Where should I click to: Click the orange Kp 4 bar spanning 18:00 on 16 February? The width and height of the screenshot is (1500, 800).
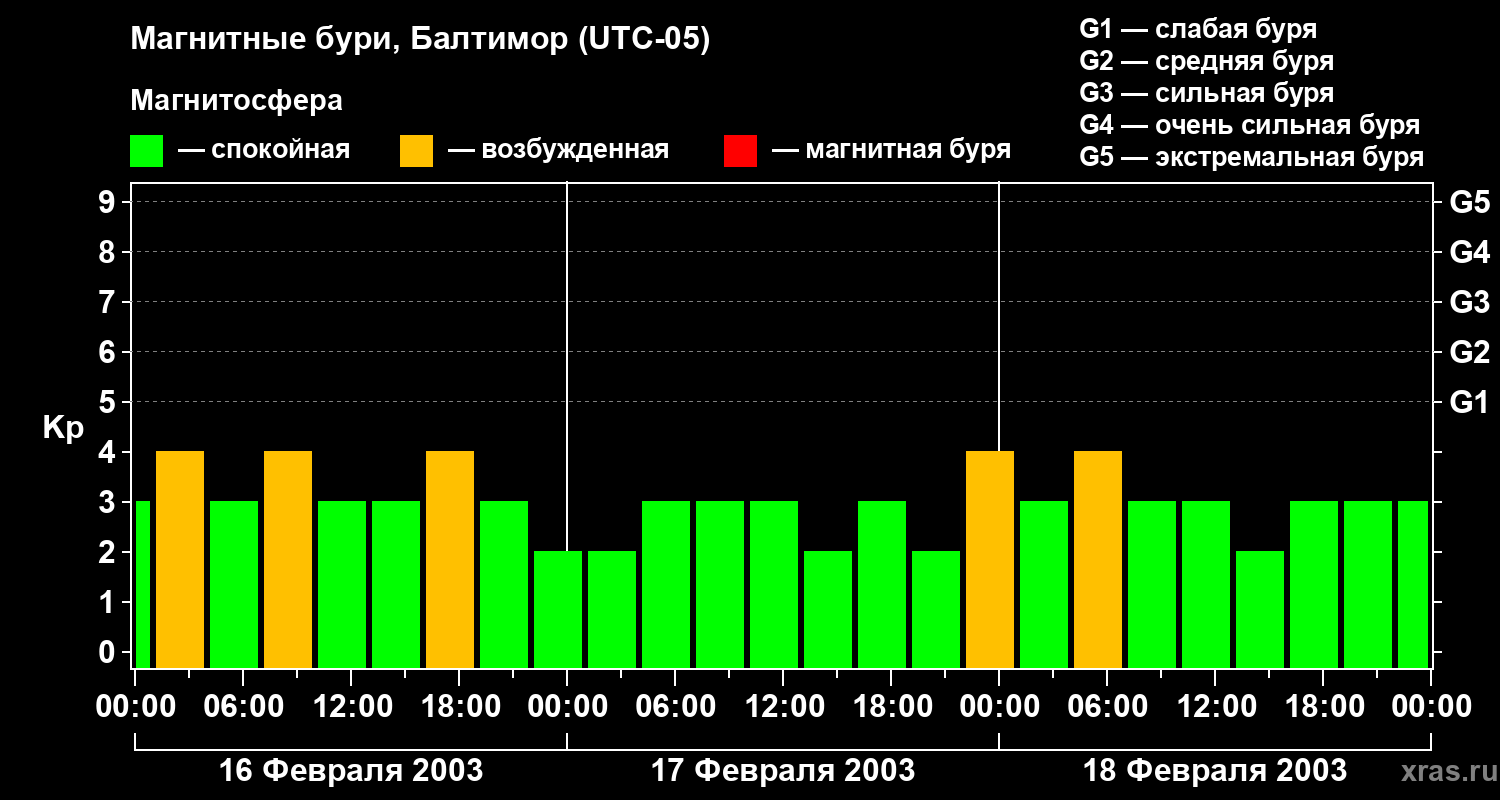450,559
